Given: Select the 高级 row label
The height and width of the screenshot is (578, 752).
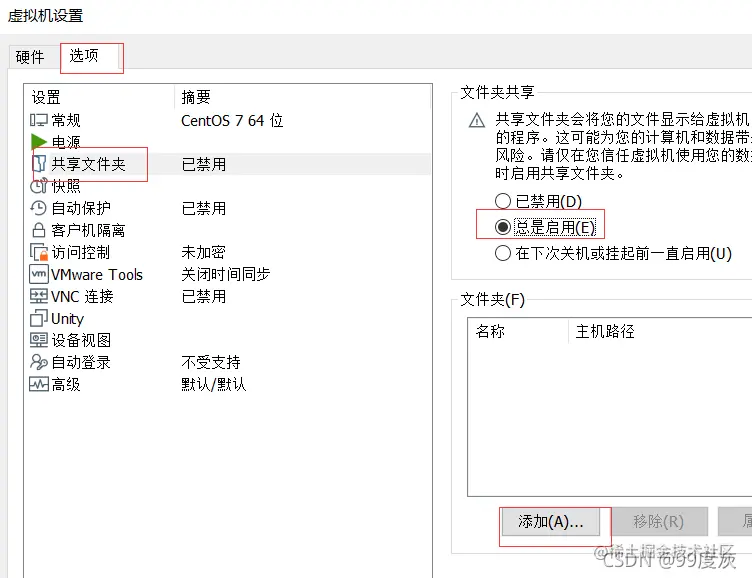Looking at the screenshot, I should (x=66, y=384).
